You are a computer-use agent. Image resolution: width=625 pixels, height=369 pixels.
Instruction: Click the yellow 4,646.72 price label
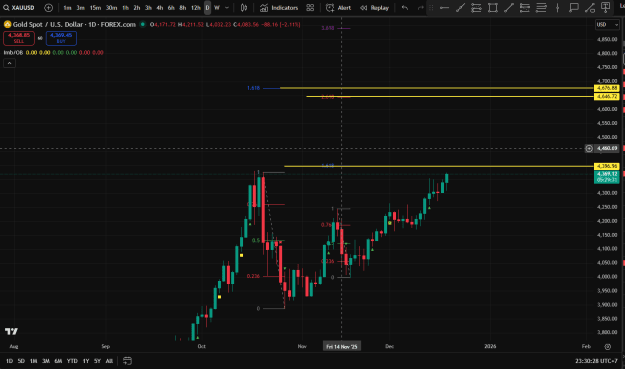point(607,96)
